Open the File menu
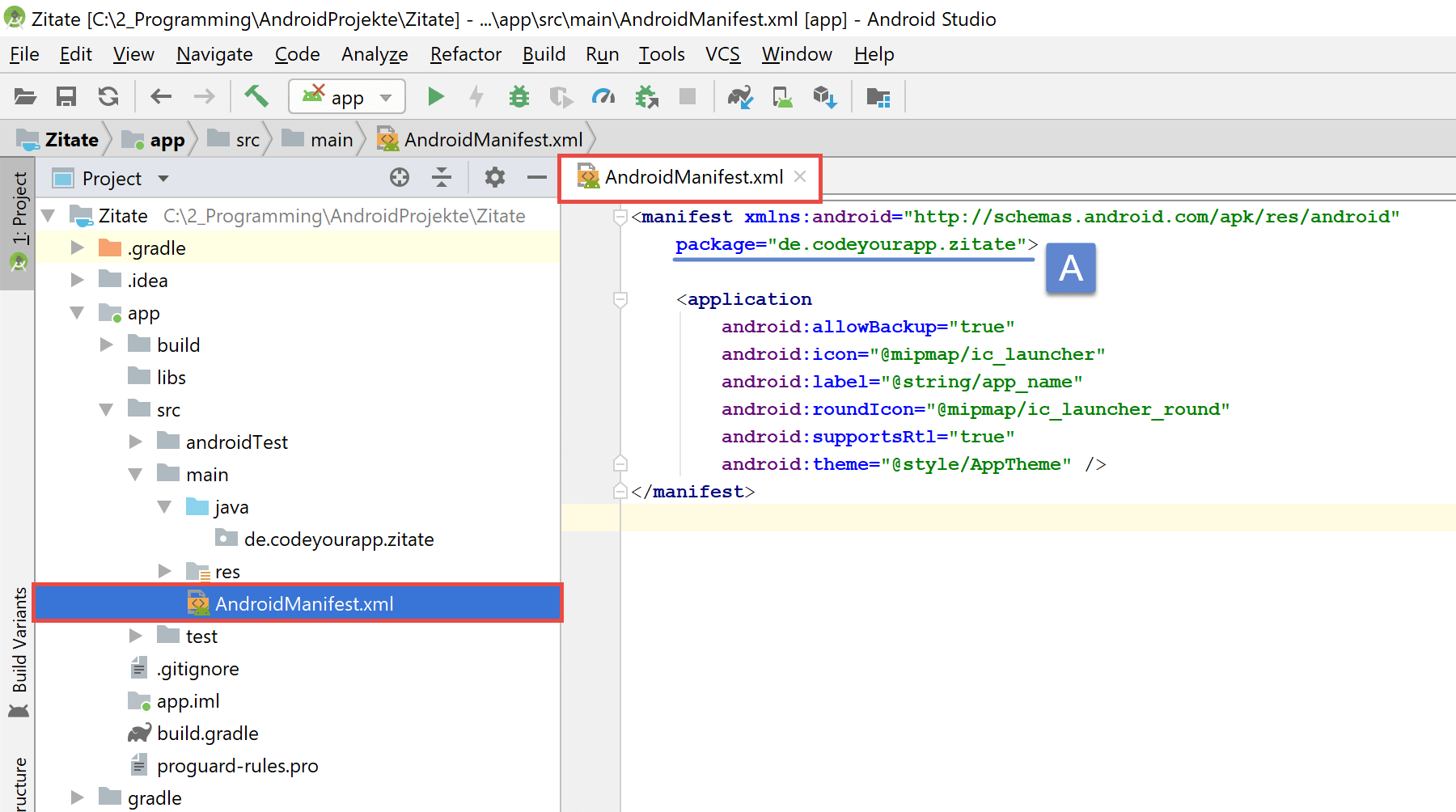1456x812 pixels. click(24, 54)
